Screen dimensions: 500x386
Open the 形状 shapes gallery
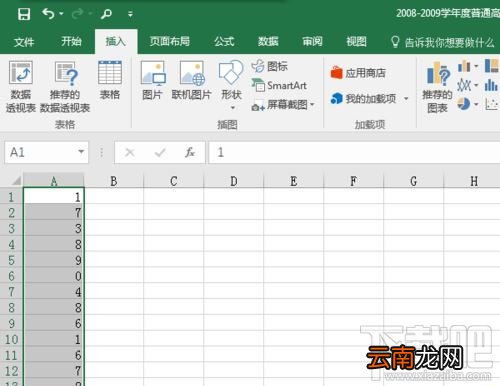pyautogui.click(x=231, y=80)
